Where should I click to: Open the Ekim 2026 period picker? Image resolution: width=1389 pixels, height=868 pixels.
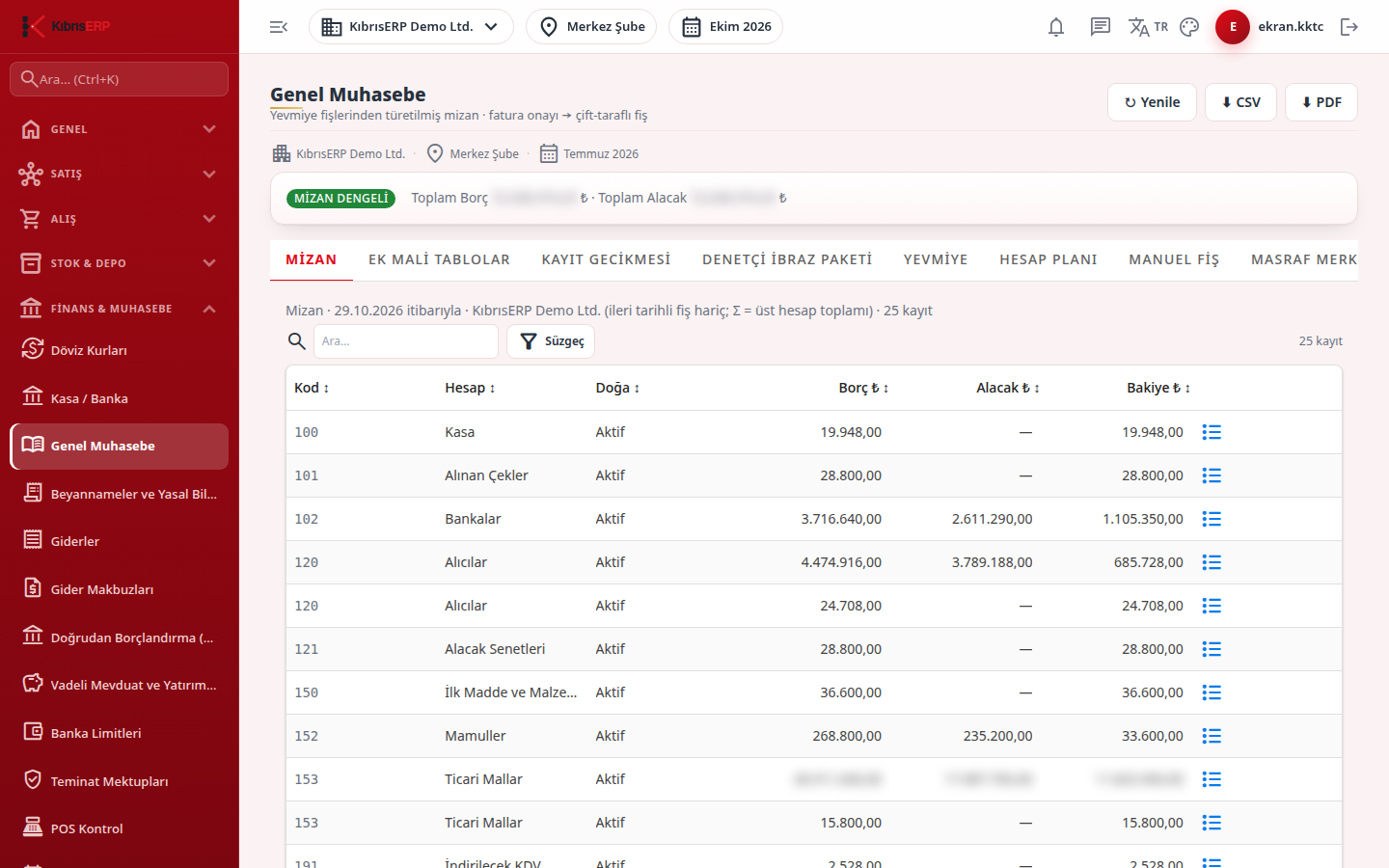pyautogui.click(x=725, y=27)
